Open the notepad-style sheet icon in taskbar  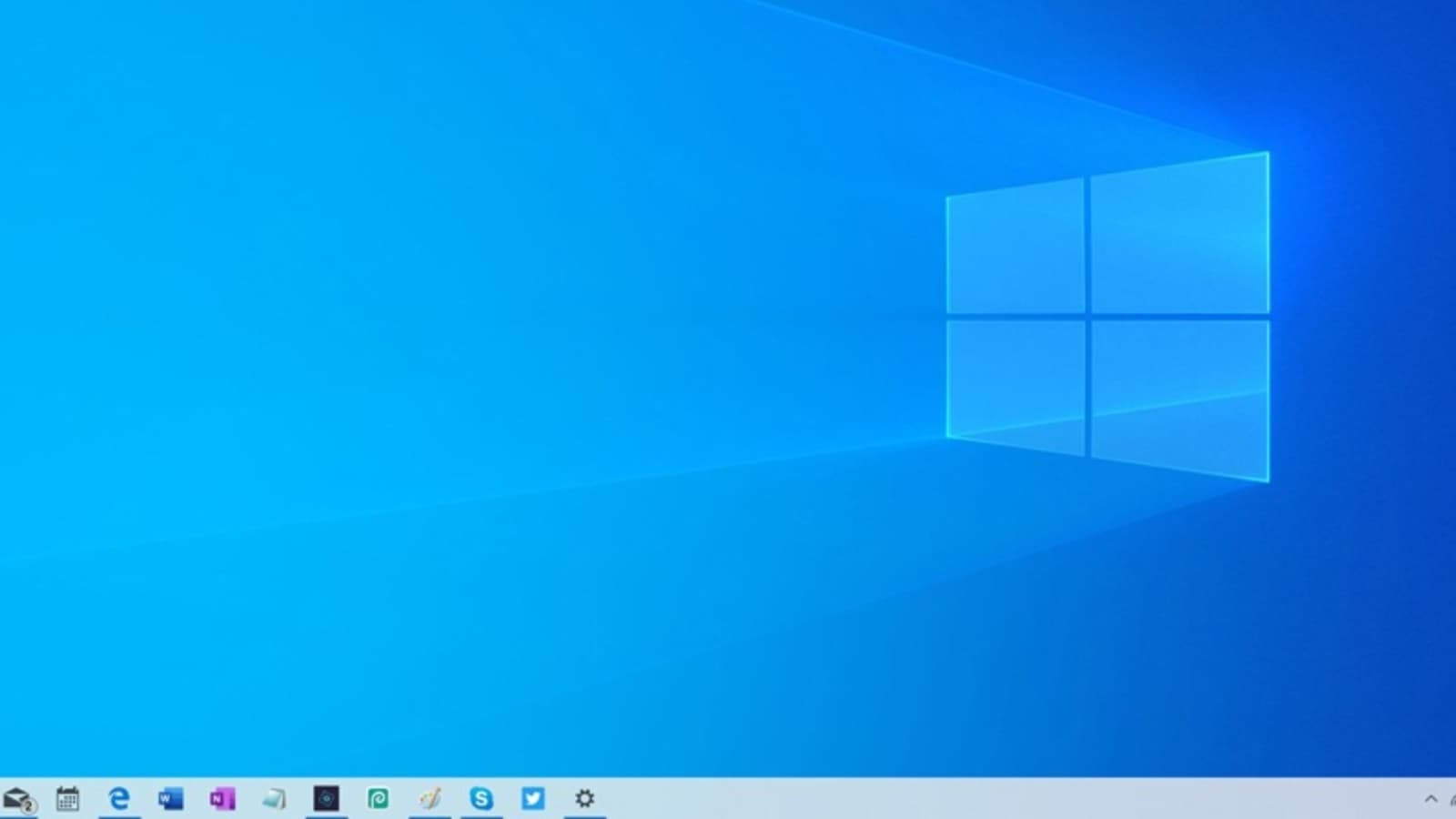point(274,799)
